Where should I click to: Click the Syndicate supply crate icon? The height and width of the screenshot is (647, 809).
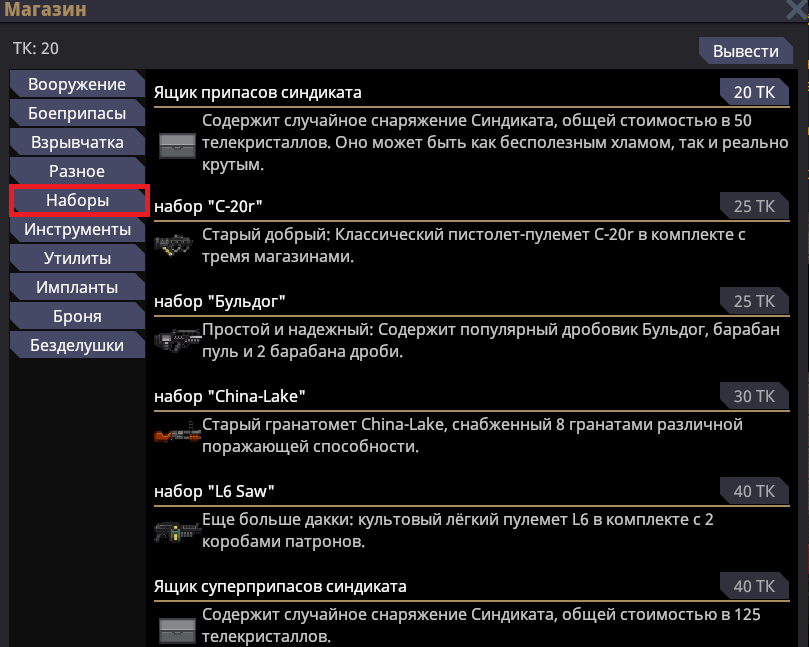click(x=178, y=146)
